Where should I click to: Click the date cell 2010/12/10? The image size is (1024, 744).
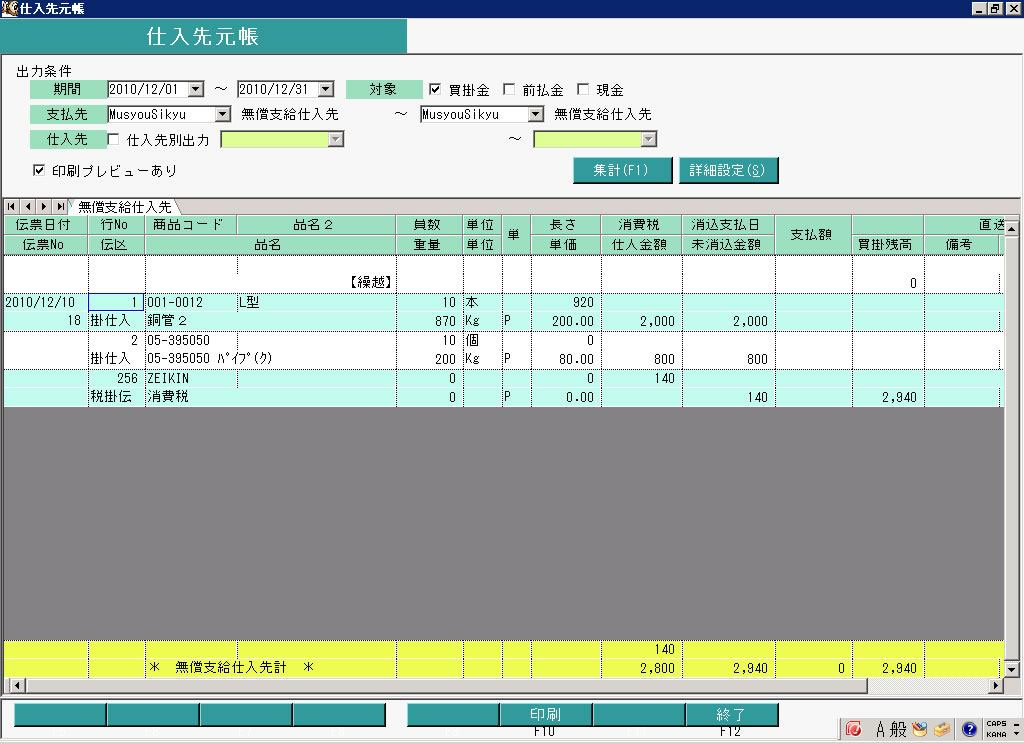pyautogui.click(x=45, y=302)
